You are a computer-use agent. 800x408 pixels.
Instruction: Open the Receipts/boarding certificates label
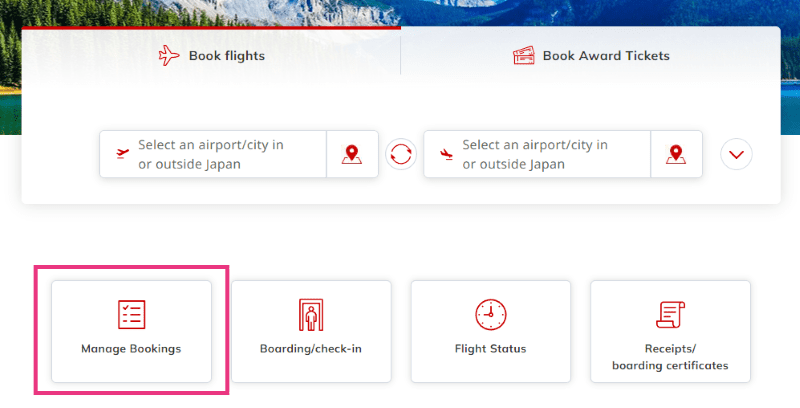[670, 357]
